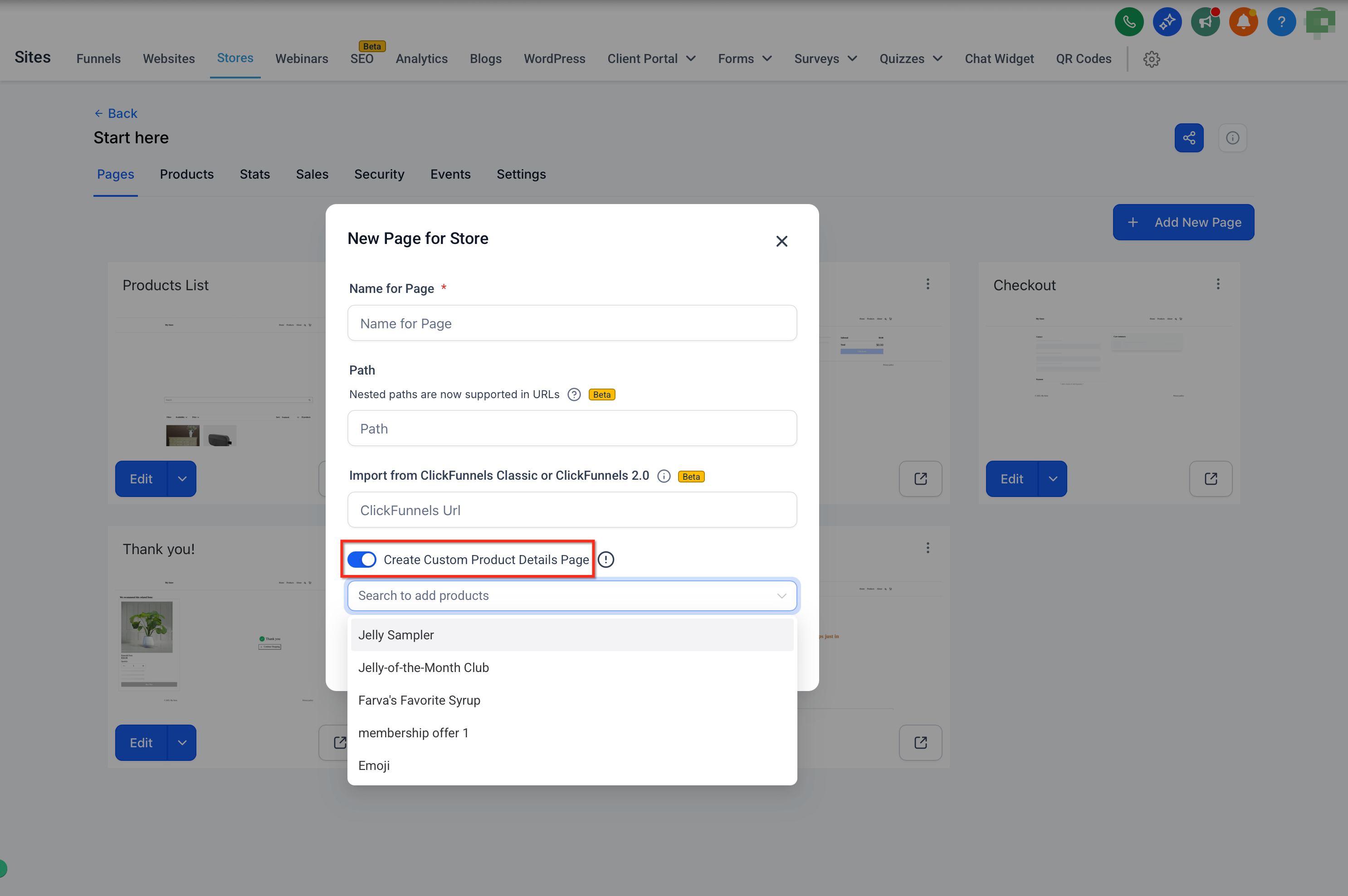Focus the Path input field
Viewport: 1348px width, 896px height.
572,428
